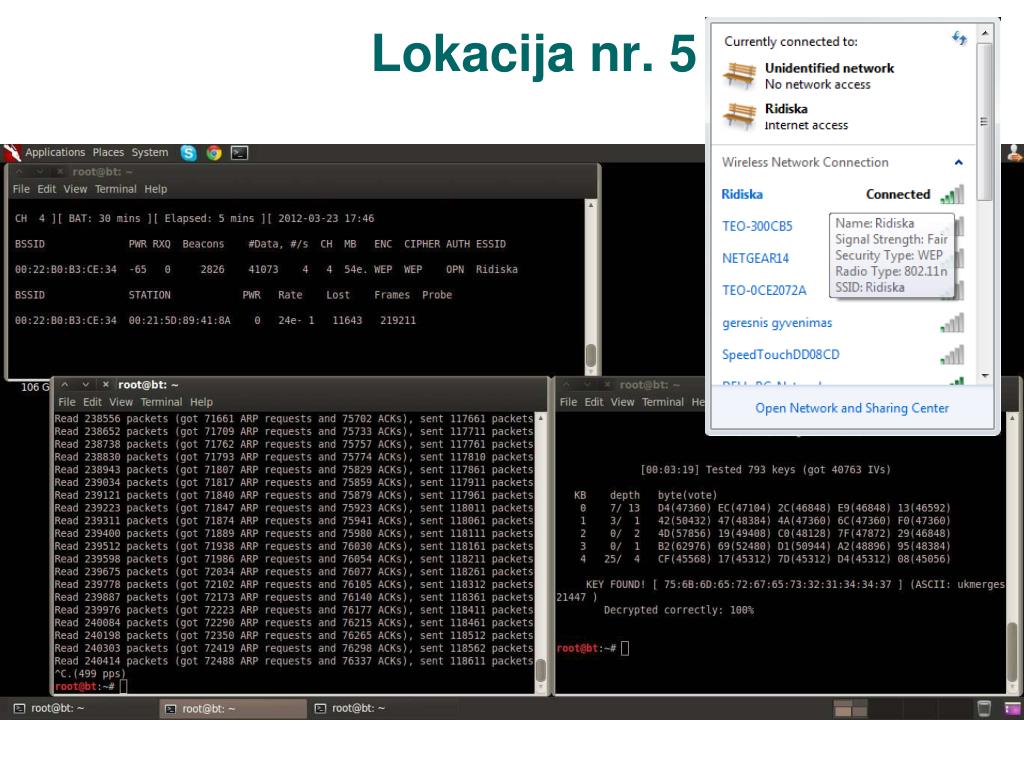The width and height of the screenshot is (1024, 768).
Task: Minimize the ARP replay terminal window
Action: (x=86, y=385)
